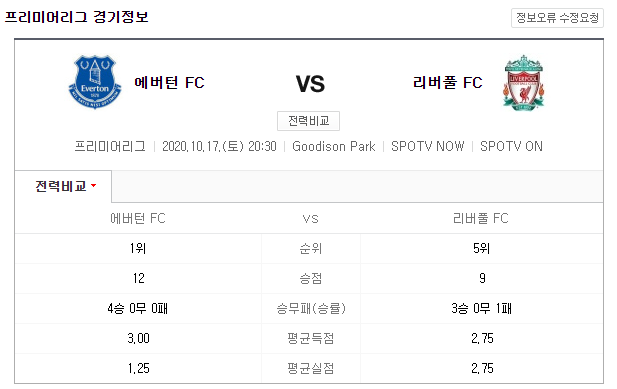Click the 순위 row label
This screenshot has width=617, height=389.
tap(311, 249)
